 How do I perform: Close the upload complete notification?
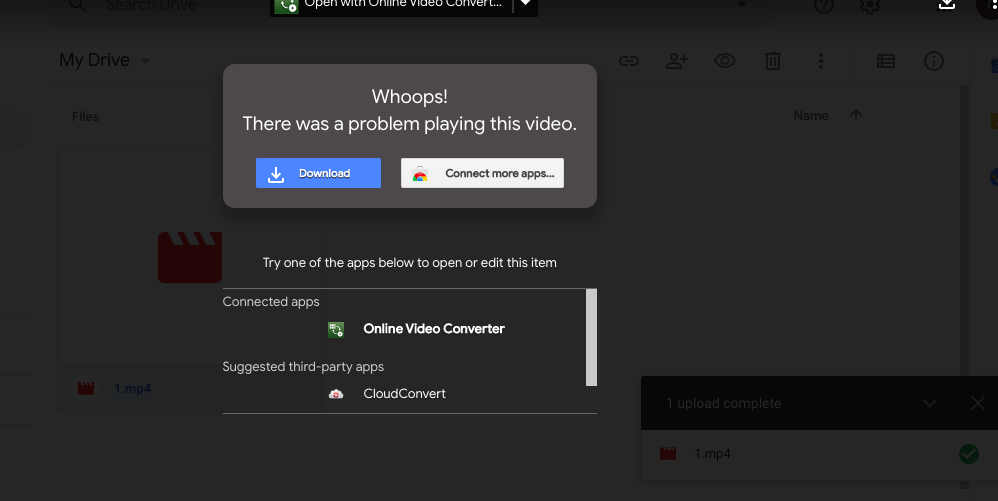pyautogui.click(x=978, y=403)
